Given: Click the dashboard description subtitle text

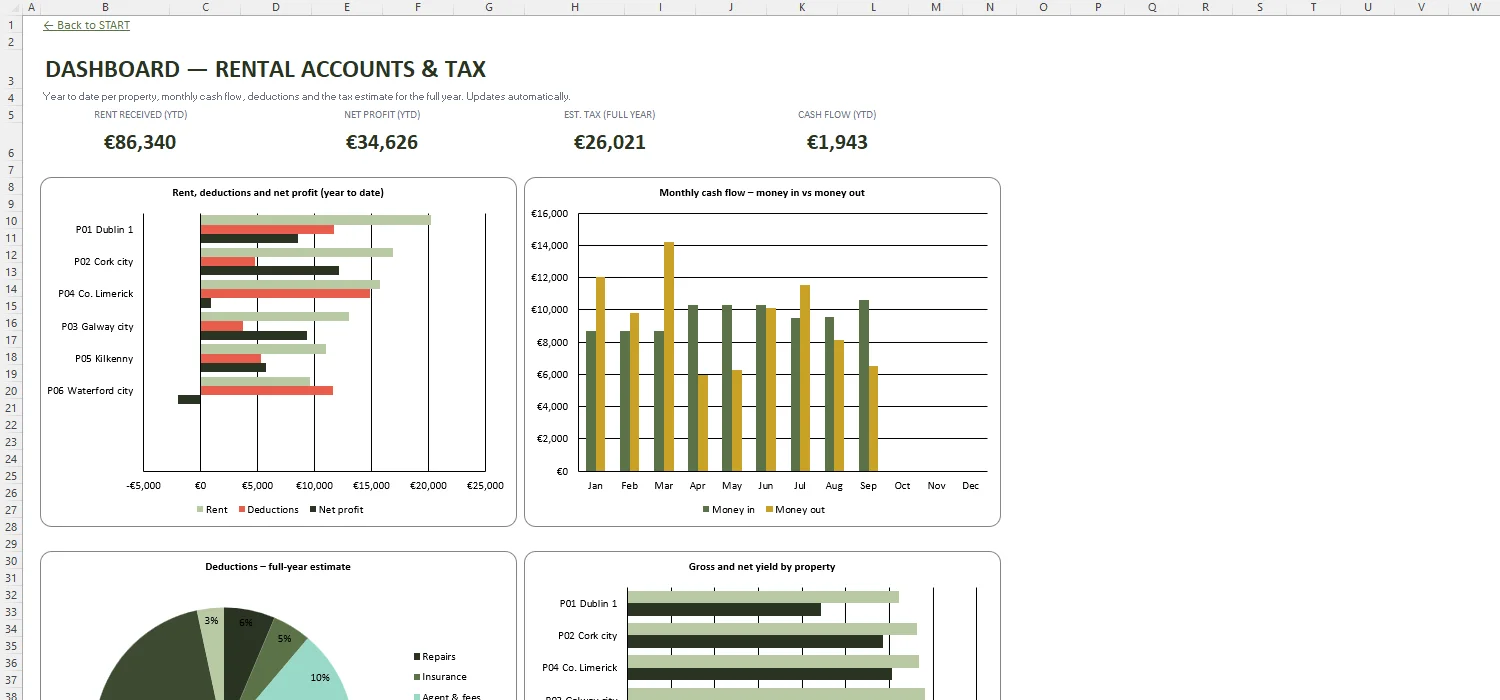Looking at the screenshot, I should (307, 97).
